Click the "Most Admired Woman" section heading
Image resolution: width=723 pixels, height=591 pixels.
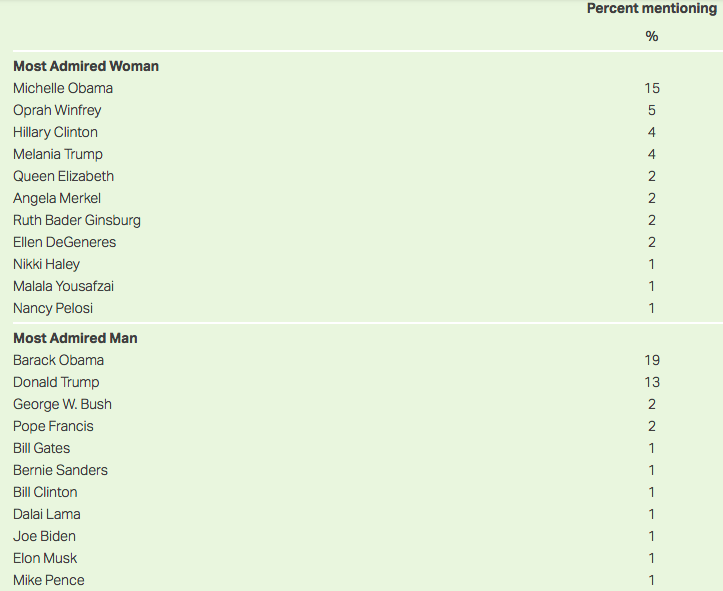click(x=86, y=66)
